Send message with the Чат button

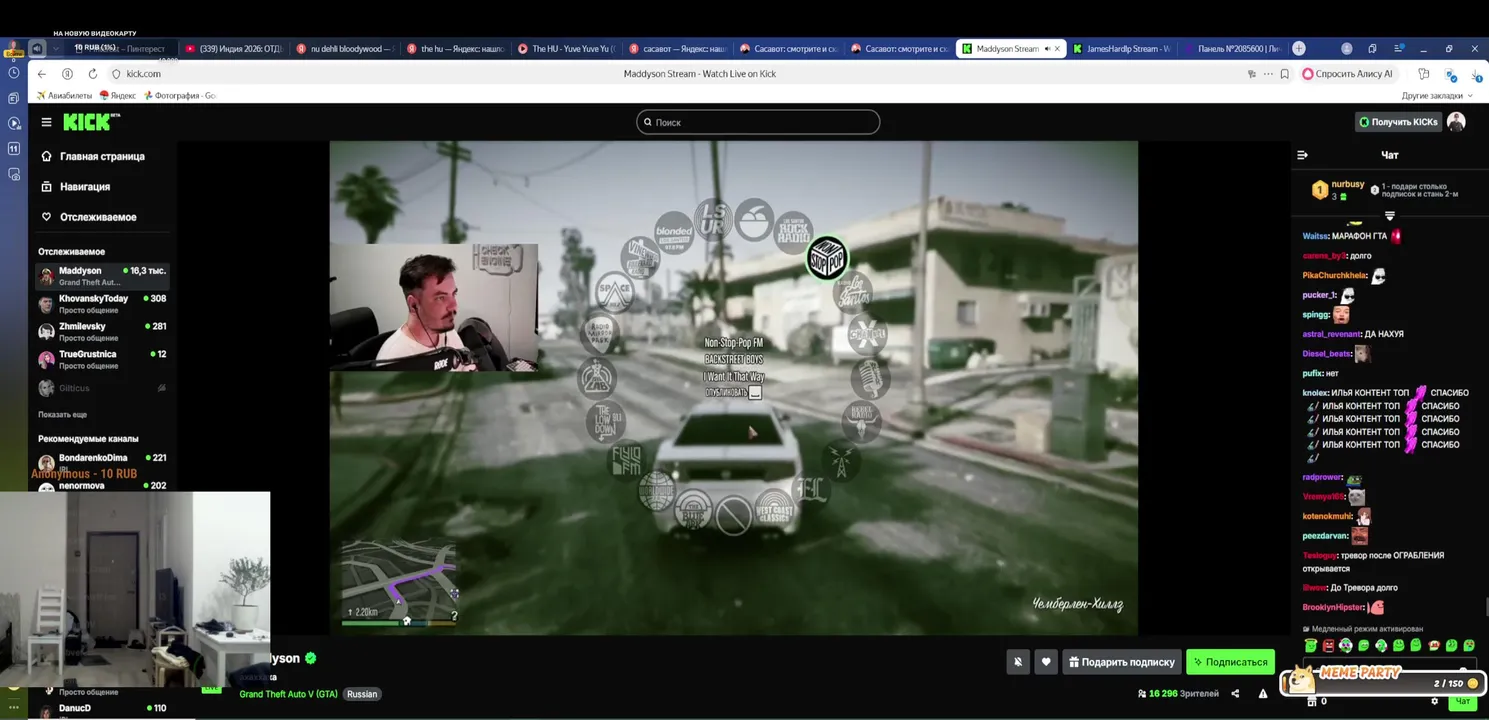1462,702
